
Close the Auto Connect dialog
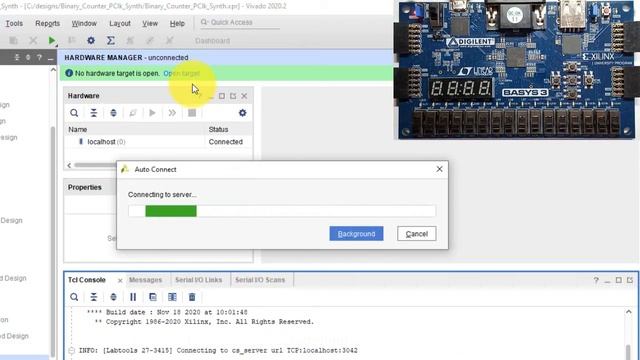click(439, 169)
